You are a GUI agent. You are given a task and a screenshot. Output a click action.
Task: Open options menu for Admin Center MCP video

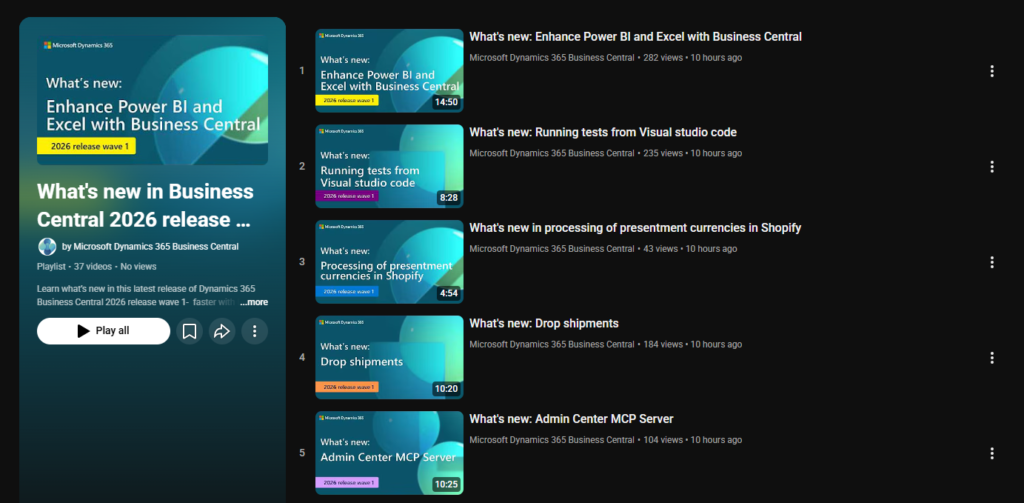pyautogui.click(x=991, y=453)
